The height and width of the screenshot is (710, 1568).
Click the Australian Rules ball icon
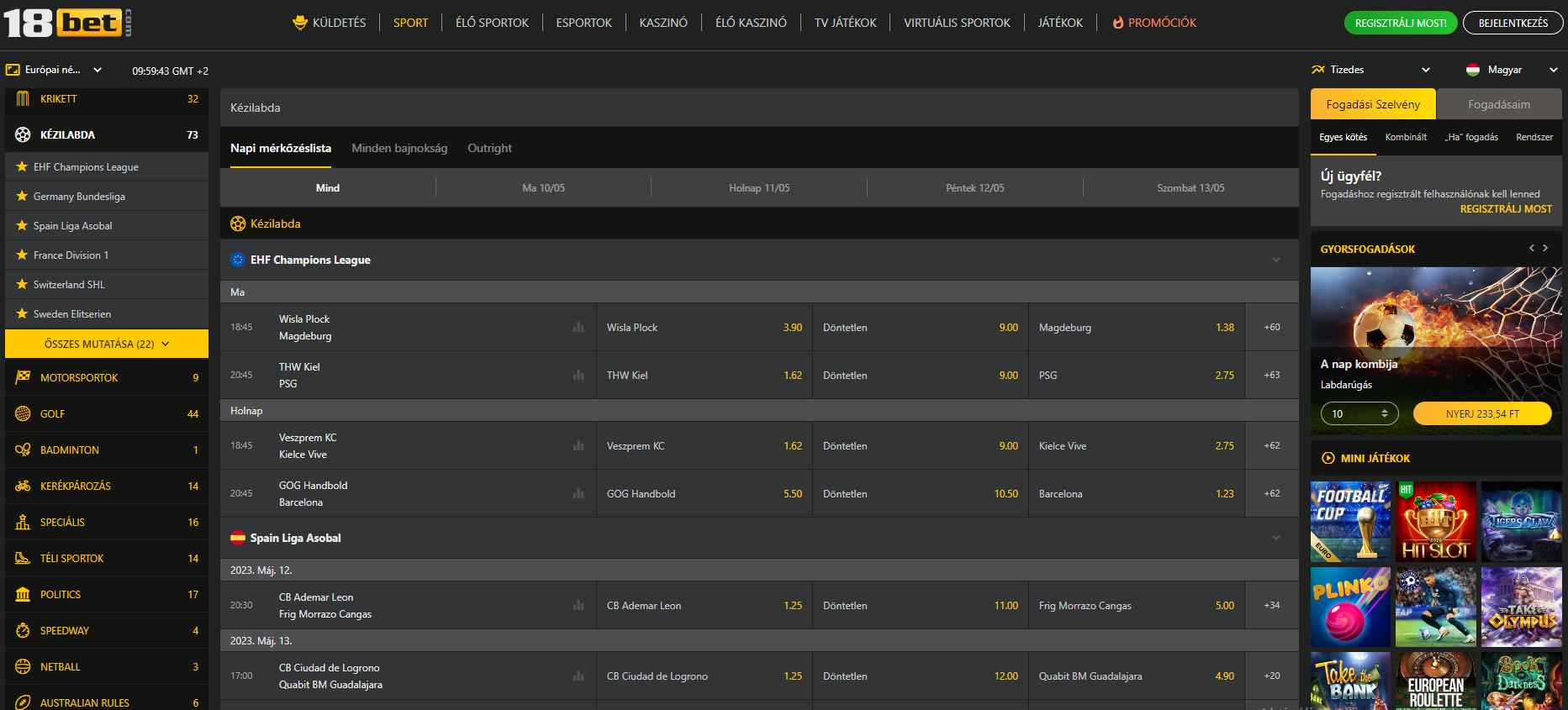(x=23, y=702)
